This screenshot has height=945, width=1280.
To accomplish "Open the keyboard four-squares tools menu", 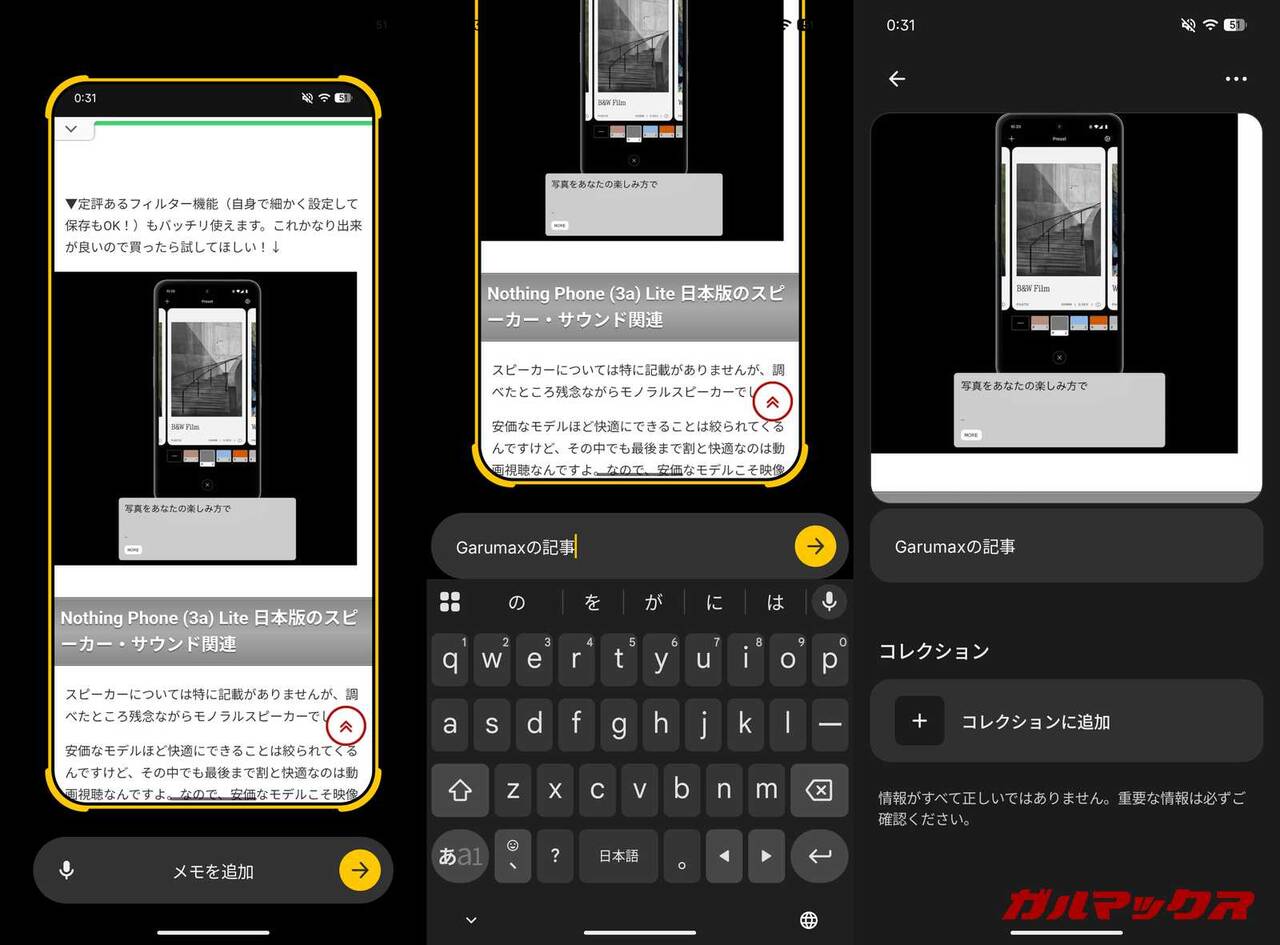I will [x=450, y=601].
